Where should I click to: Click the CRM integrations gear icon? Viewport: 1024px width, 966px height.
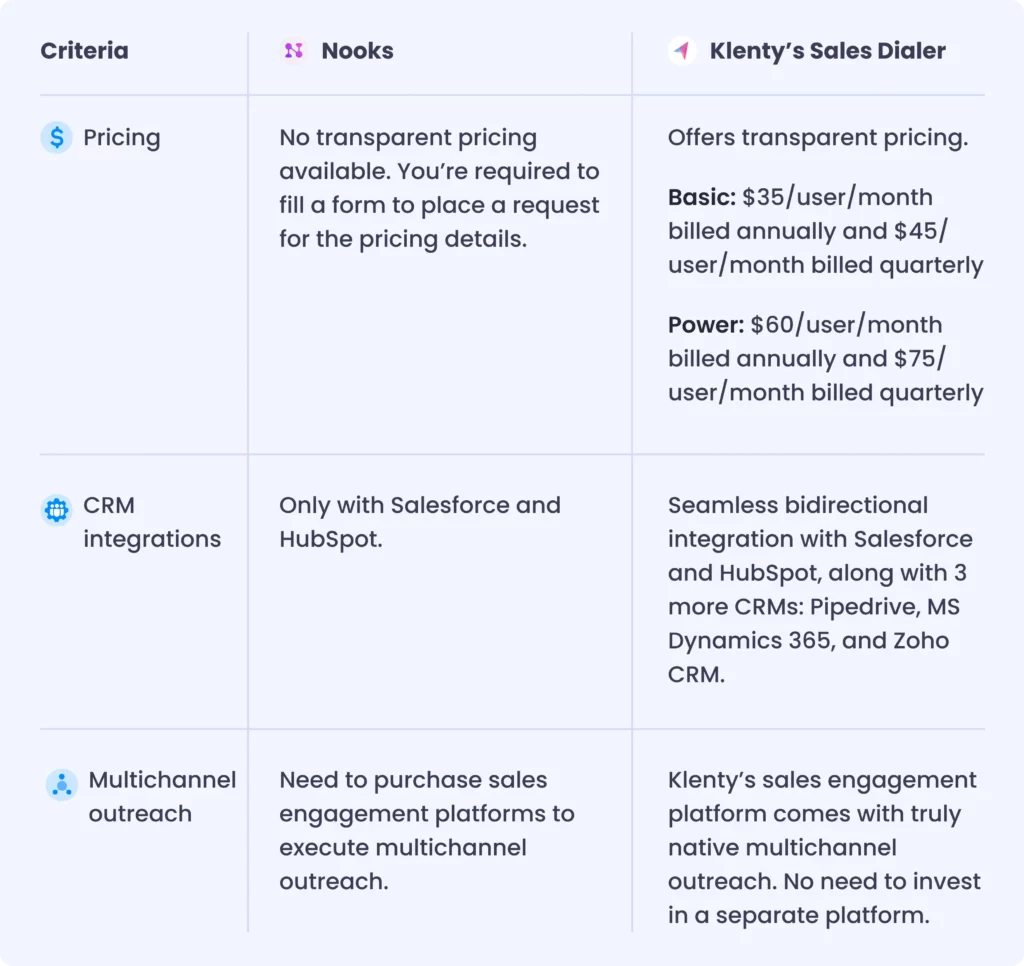pos(57,509)
